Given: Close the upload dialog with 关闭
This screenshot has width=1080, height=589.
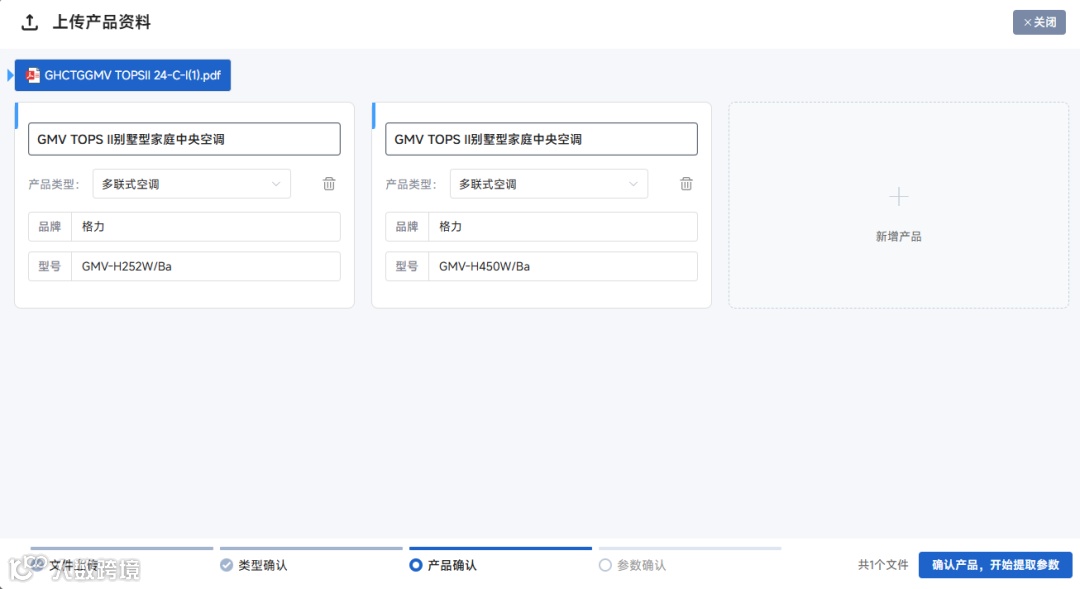Looking at the screenshot, I should tap(1039, 22).
